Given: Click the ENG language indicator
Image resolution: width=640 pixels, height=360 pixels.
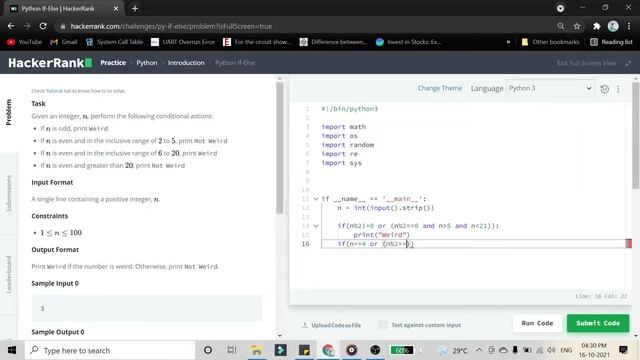Looking at the screenshot, I should pos(566,350).
